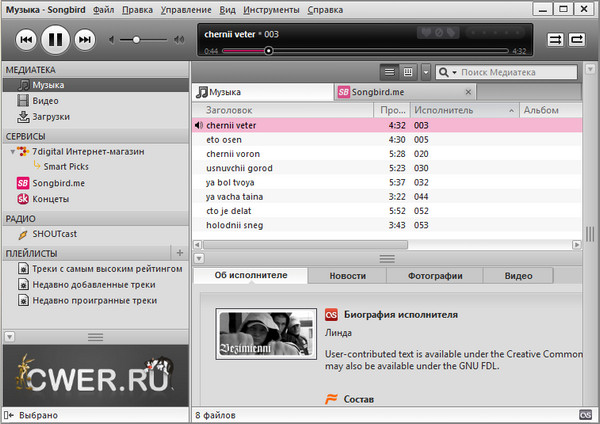This screenshot has height=424, width=600.
Task: Pause the current track playback
Action: [x=56, y=40]
